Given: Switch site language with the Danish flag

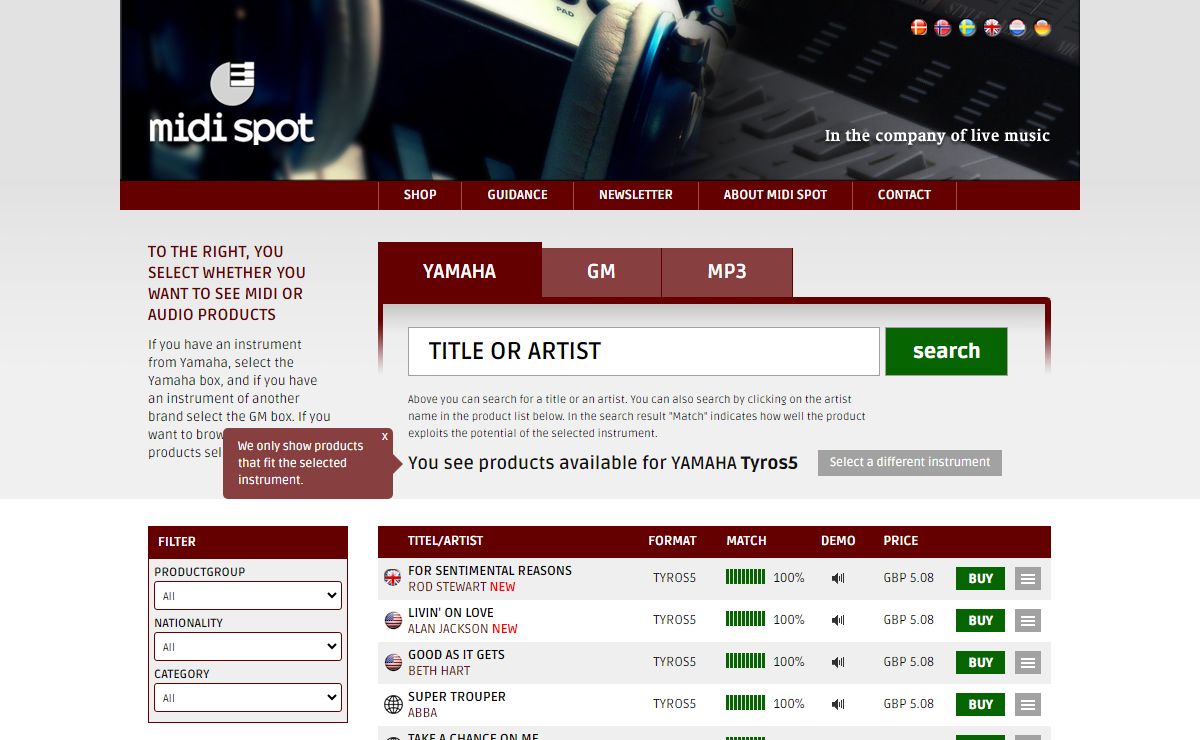Looking at the screenshot, I should pos(919,28).
